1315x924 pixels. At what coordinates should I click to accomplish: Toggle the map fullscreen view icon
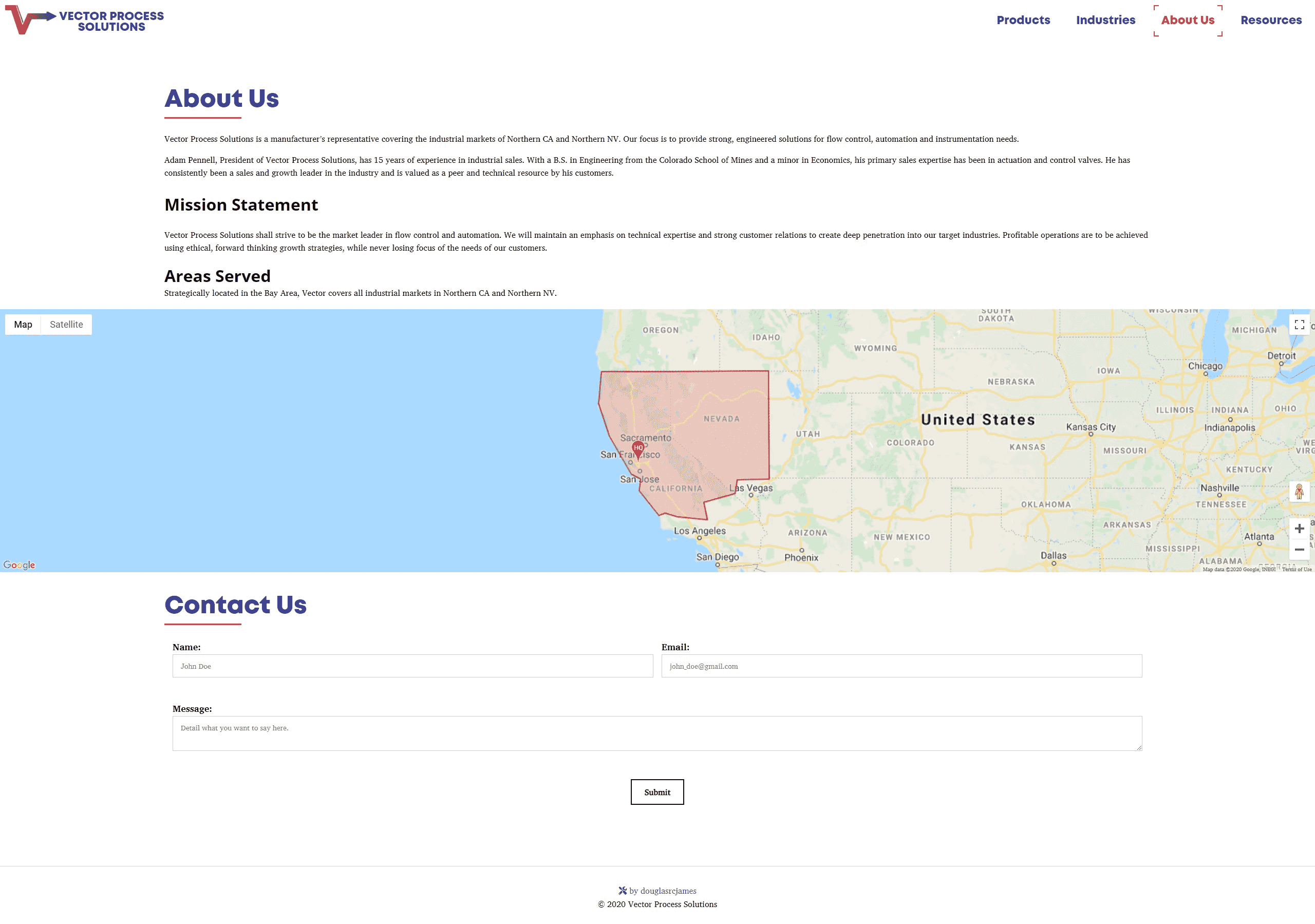pos(1299,325)
